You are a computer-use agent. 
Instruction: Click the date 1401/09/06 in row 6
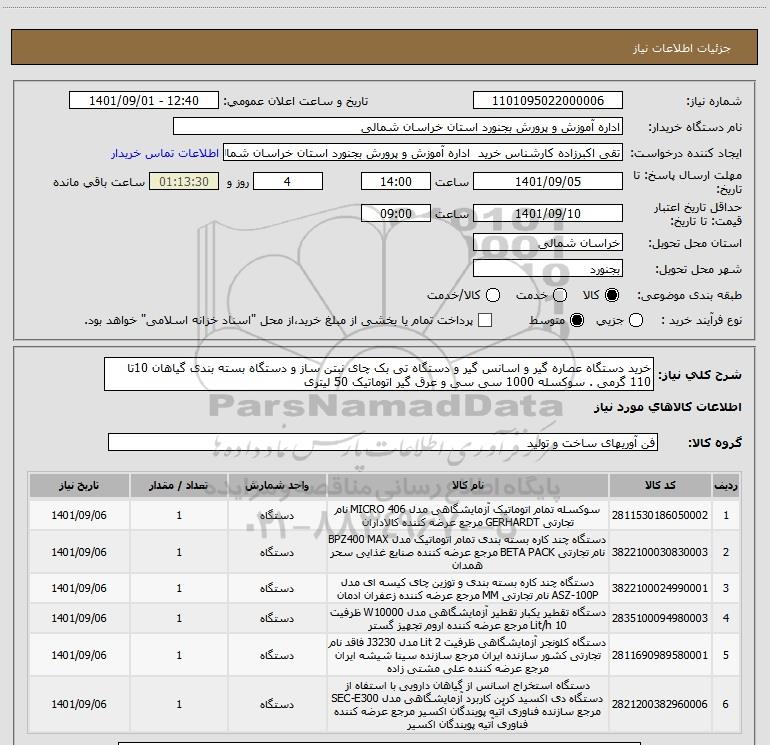point(79,704)
